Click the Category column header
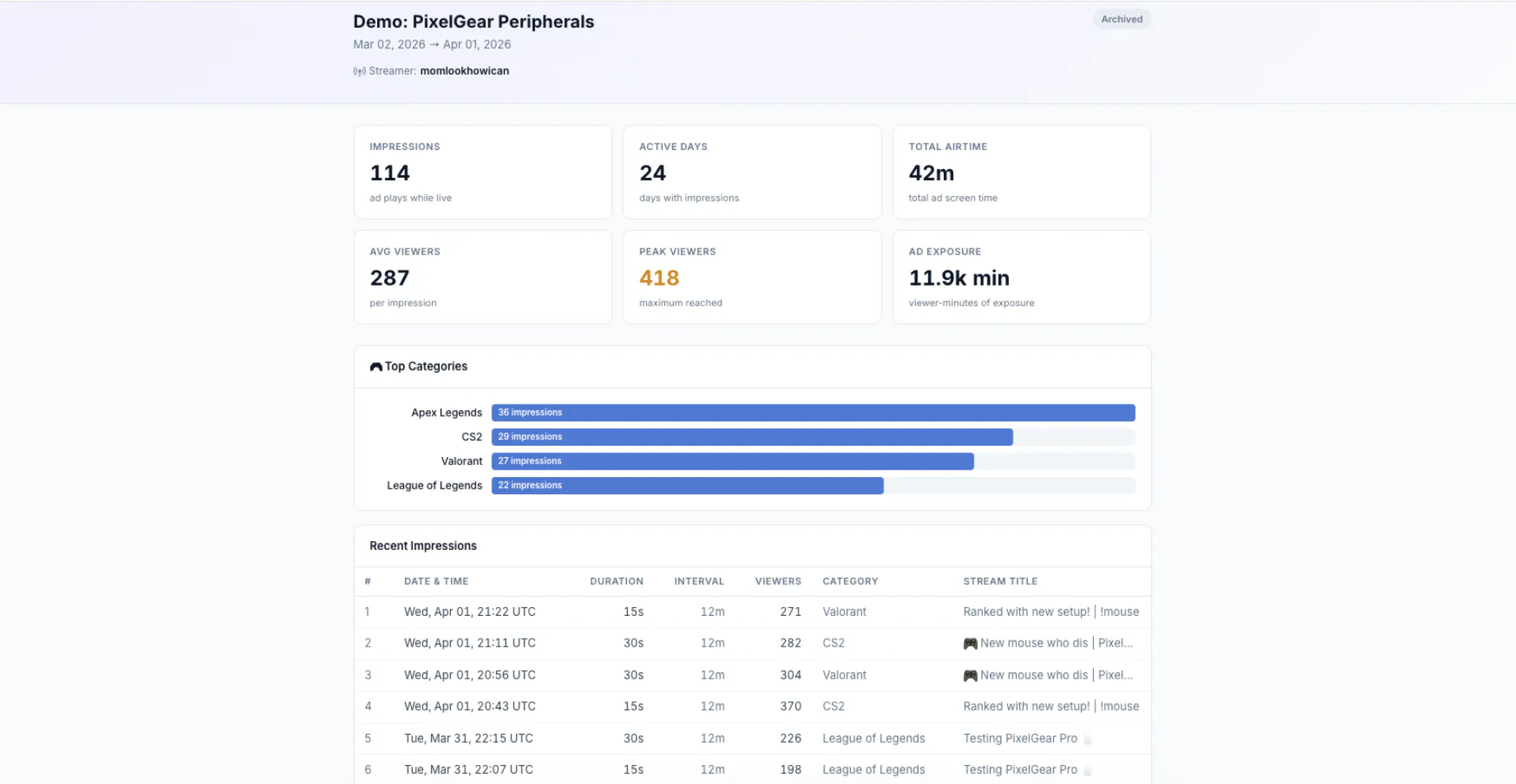Image resolution: width=1516 pixels, height=784 pixels. (850, 582)
